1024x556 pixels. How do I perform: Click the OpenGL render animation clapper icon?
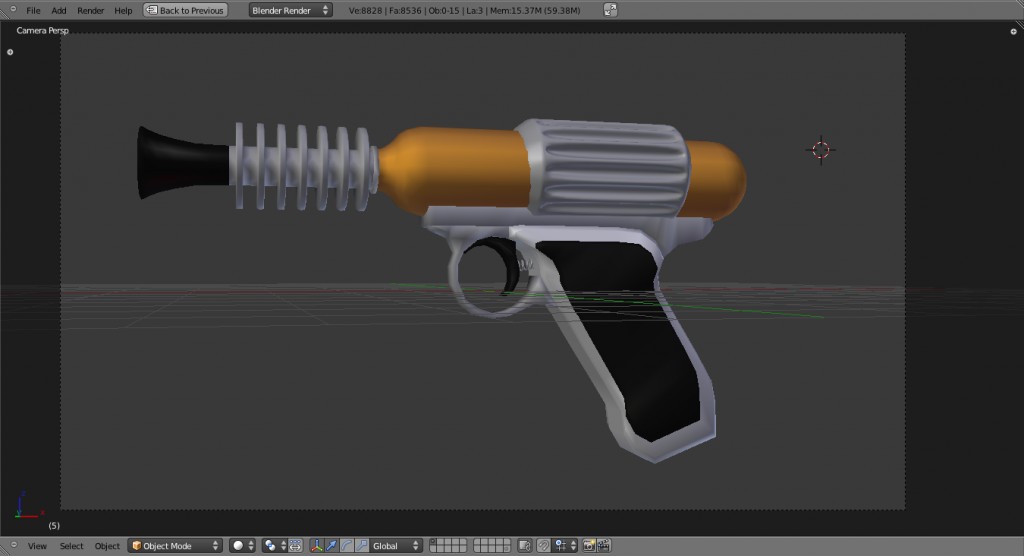(x=603, y=546)
